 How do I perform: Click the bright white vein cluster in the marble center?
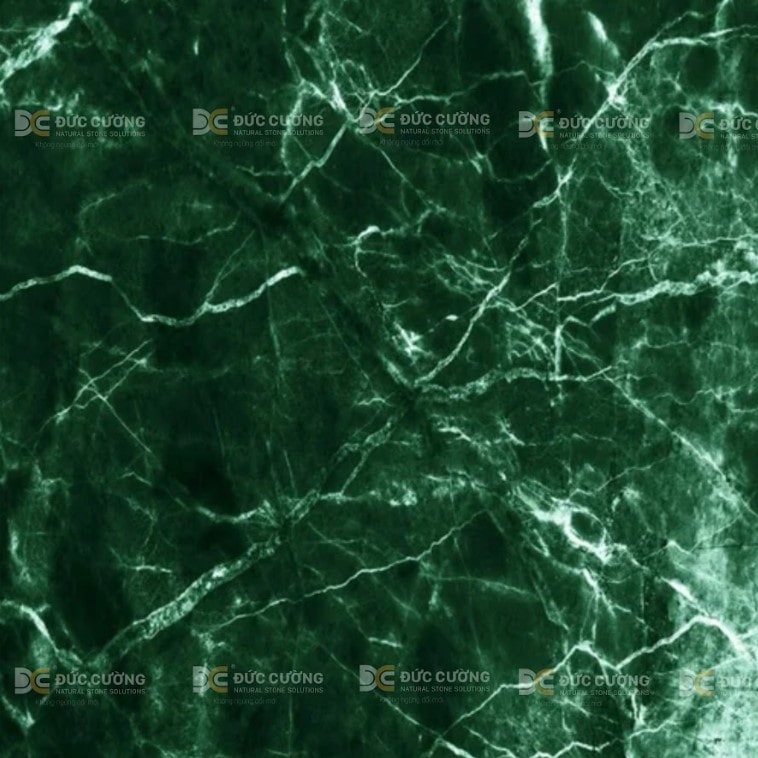click(410, 340)
